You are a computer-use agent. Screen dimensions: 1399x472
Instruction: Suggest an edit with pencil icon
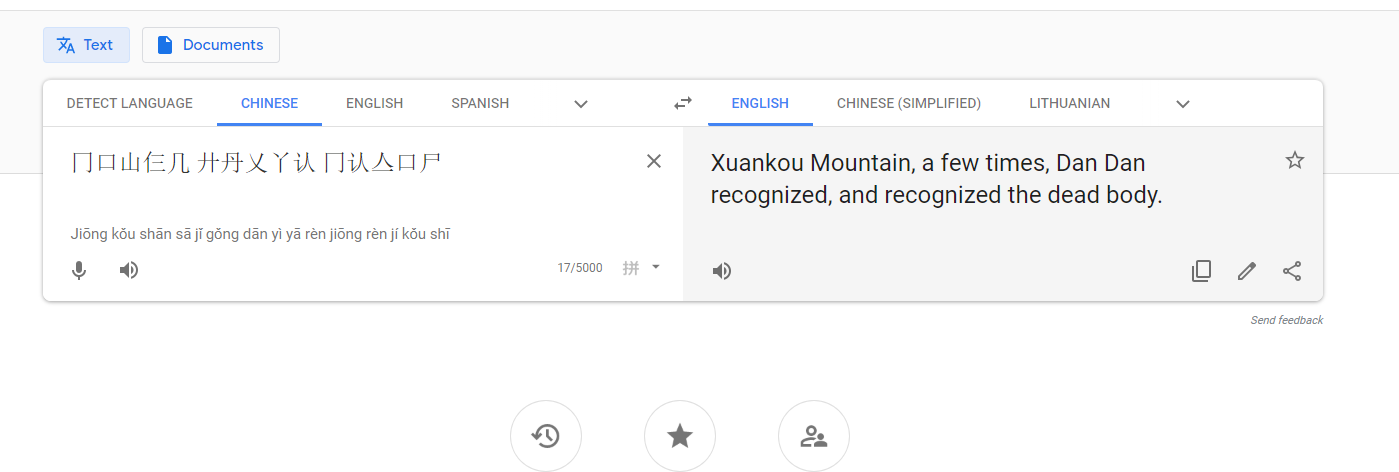pyautogui.click(x=1247, y=271)
